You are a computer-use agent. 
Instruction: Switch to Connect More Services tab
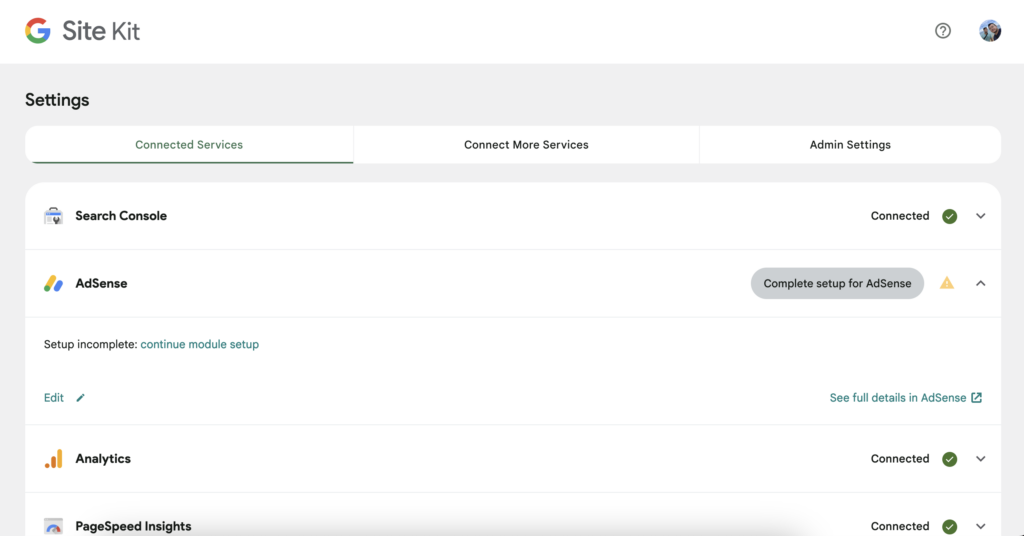pyautogui.click(x=526, y=145)
